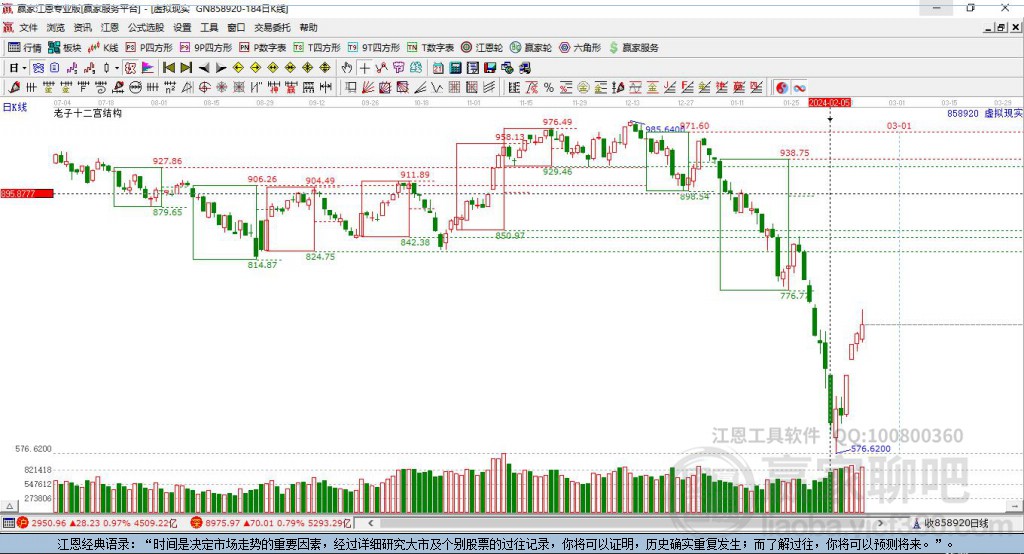Image resolution: width=1024 pixels, height=554 pixels.
Task: Click the 老子十二宫结构 indicator title
Action: coord(88,113)
